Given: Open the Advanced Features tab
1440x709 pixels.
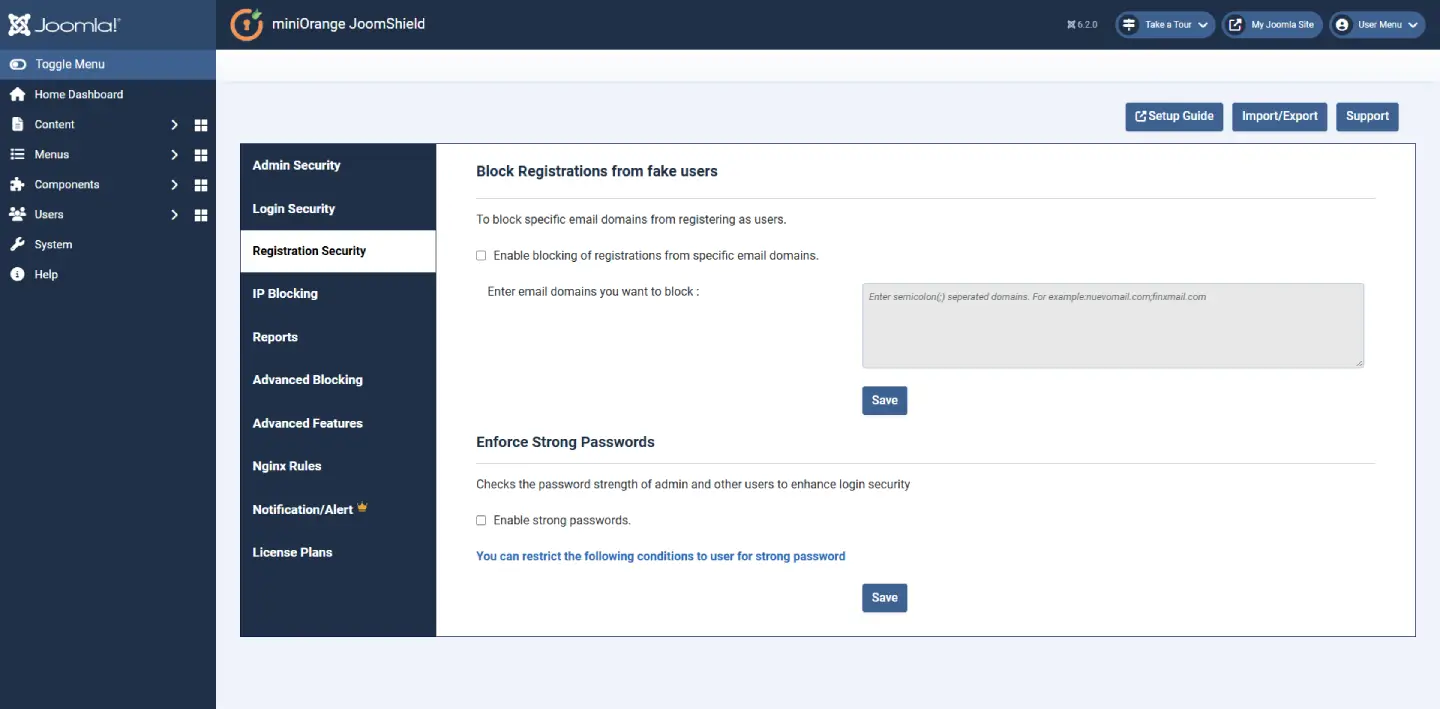Looking at the screenshot, I should [x=338, y=423].
